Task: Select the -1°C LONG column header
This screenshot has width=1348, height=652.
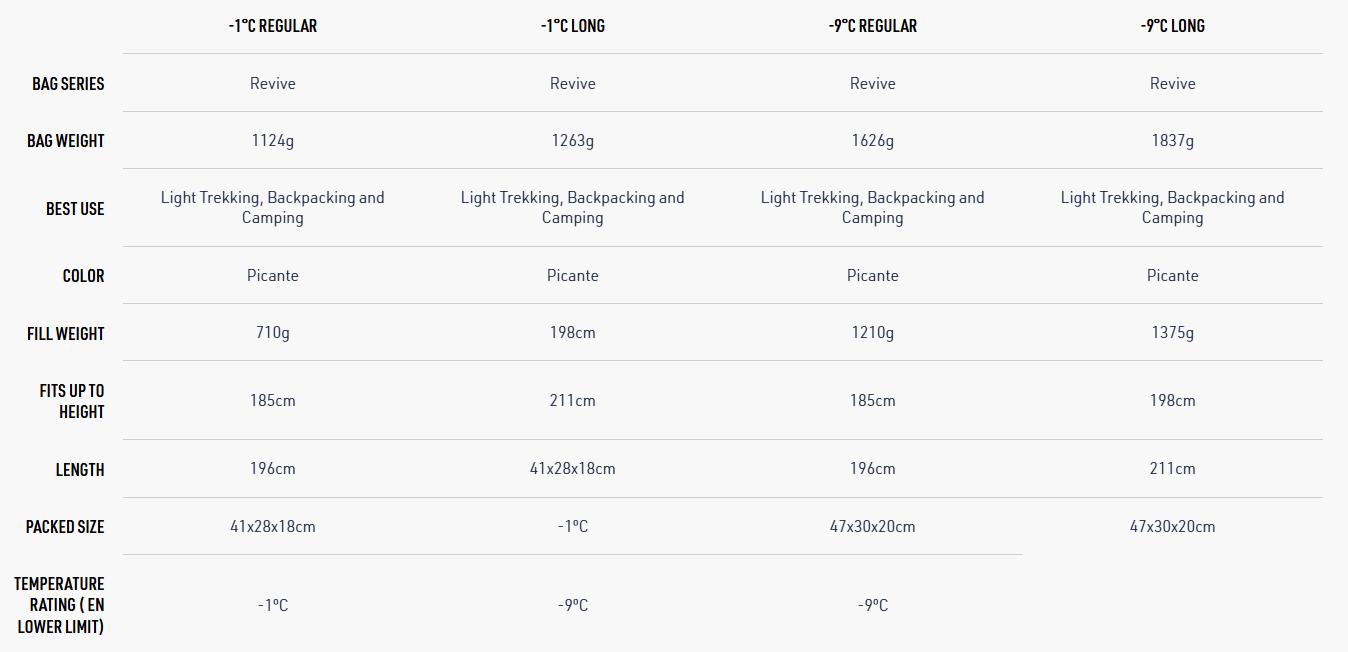Action: pyautogui.click(x=572, y=26)
